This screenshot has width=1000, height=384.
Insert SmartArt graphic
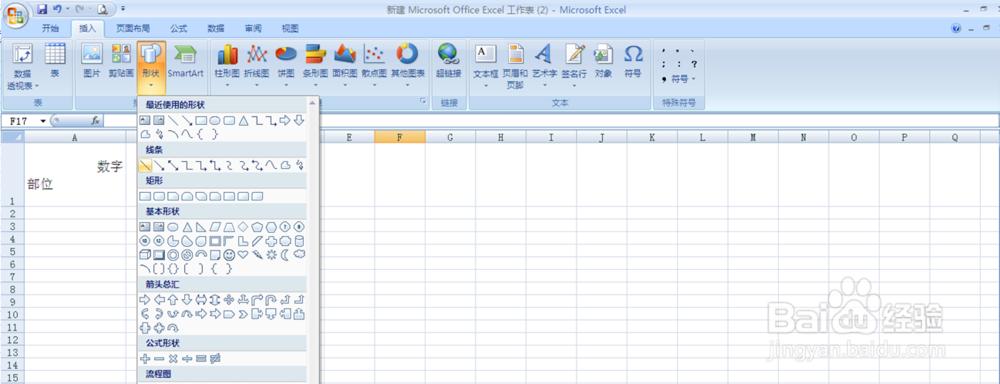tap(185, 61)
